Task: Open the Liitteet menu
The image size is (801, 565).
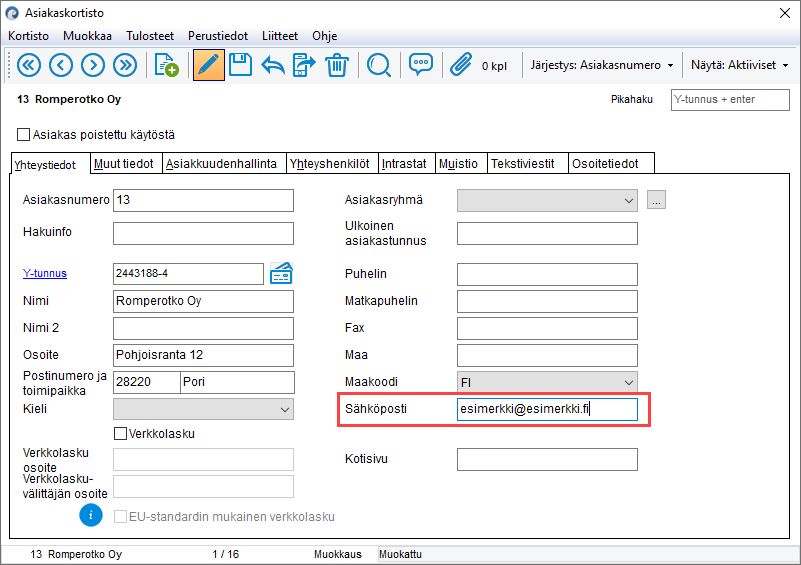Action: (x=280, y=36)
